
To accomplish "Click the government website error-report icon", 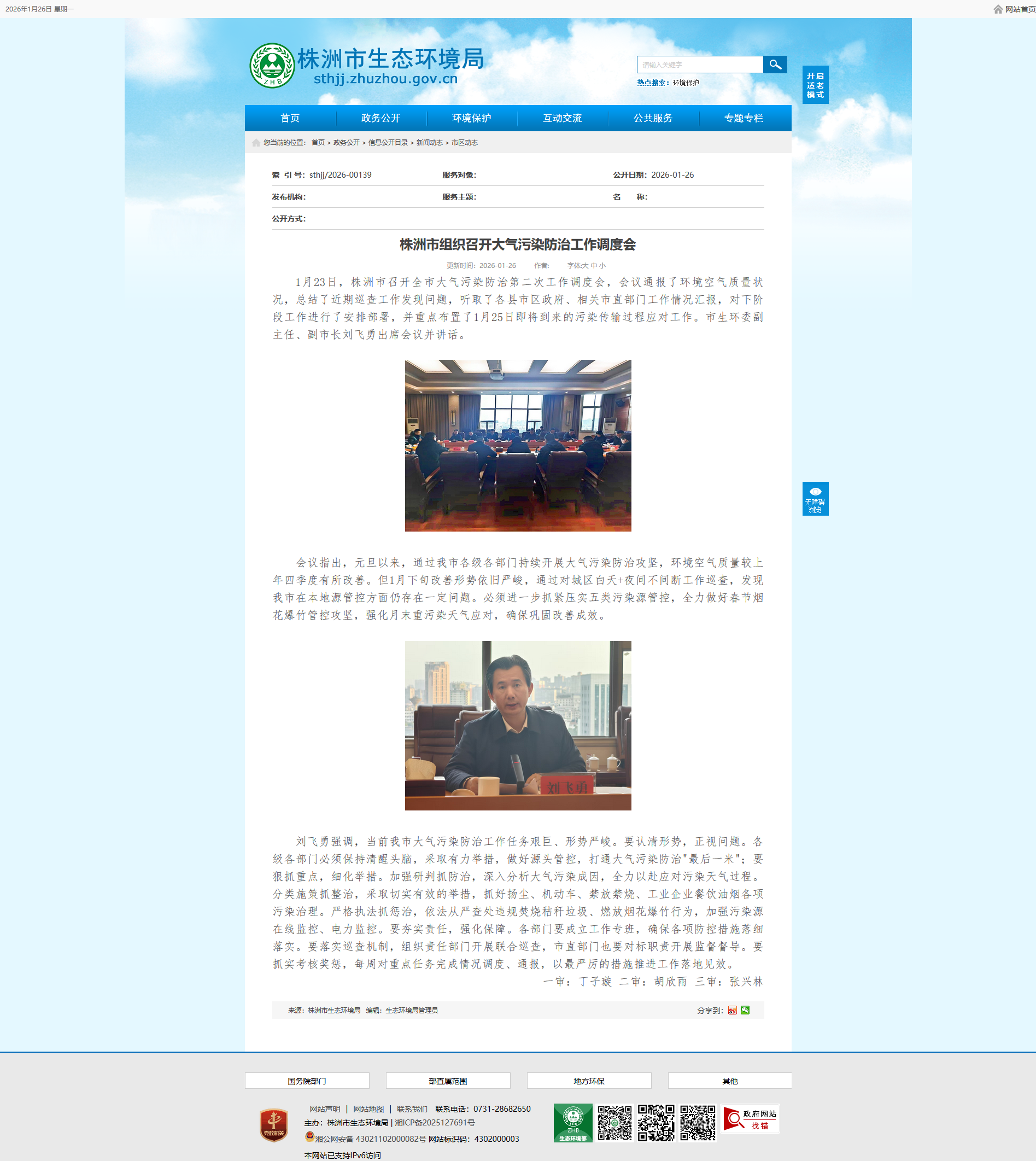I will click(750, 1119).
